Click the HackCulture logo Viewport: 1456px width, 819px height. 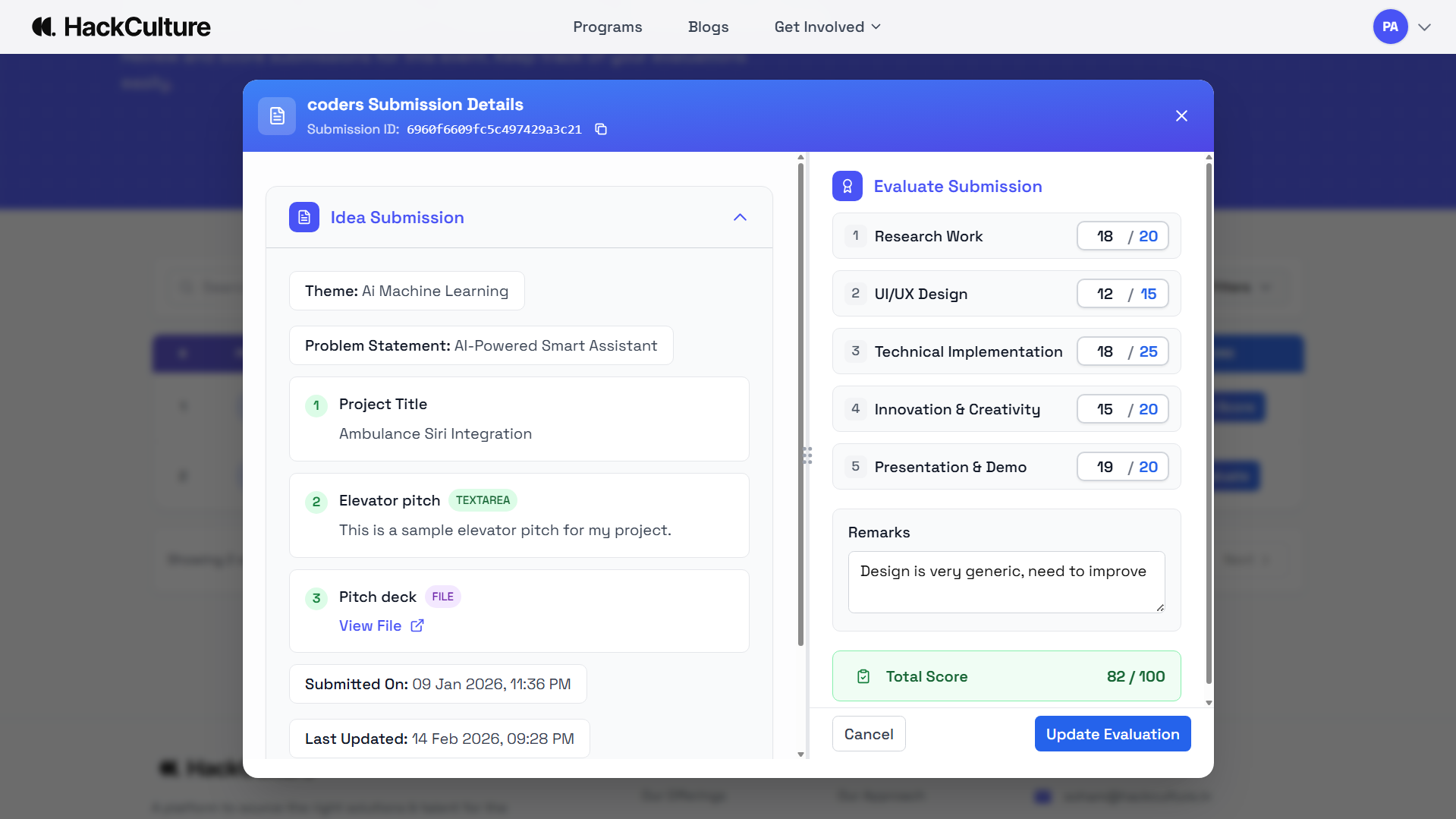click(121, 27)
